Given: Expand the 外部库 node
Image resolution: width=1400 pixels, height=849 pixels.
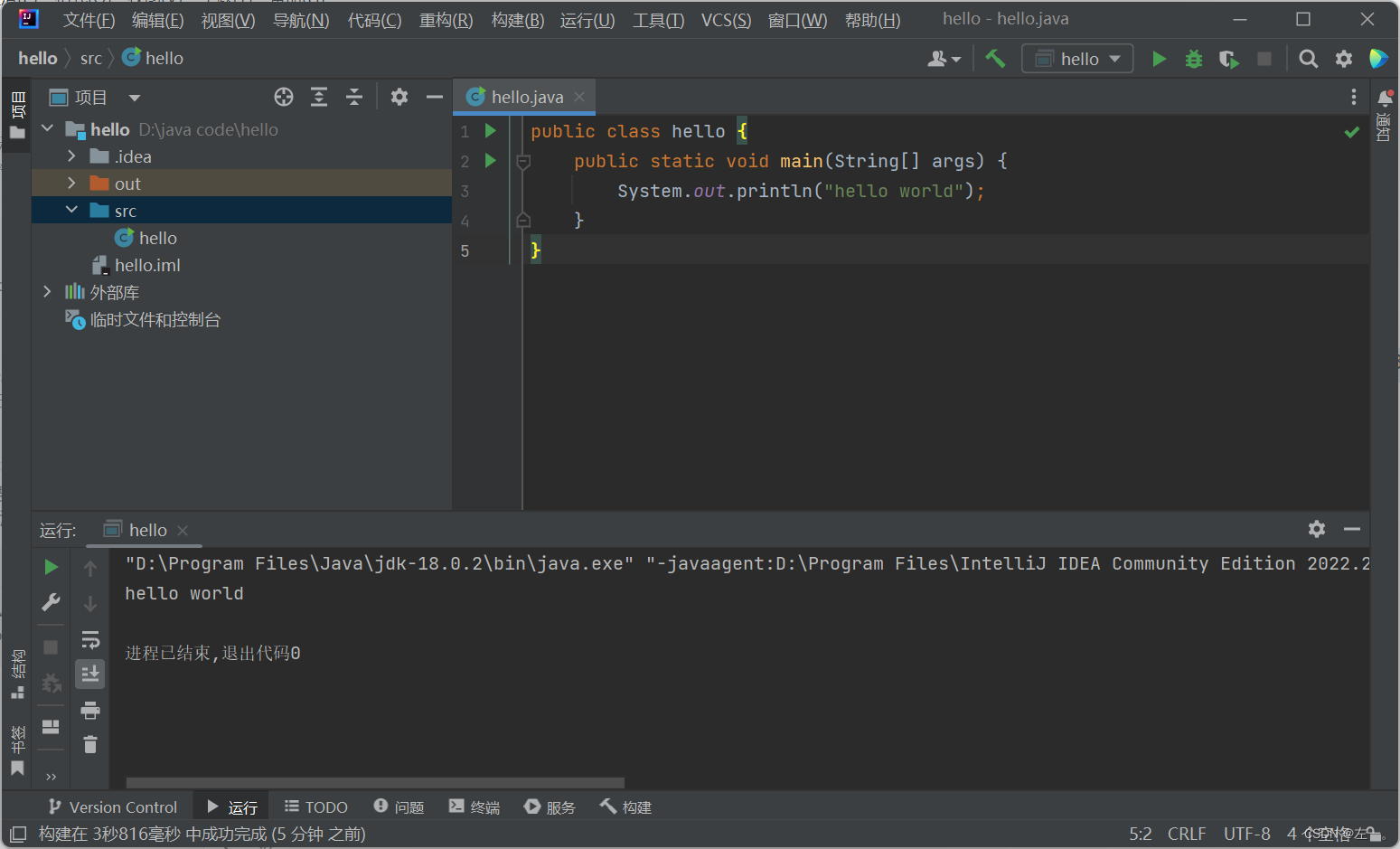Looking at the screenshot, I should point(47,291).
